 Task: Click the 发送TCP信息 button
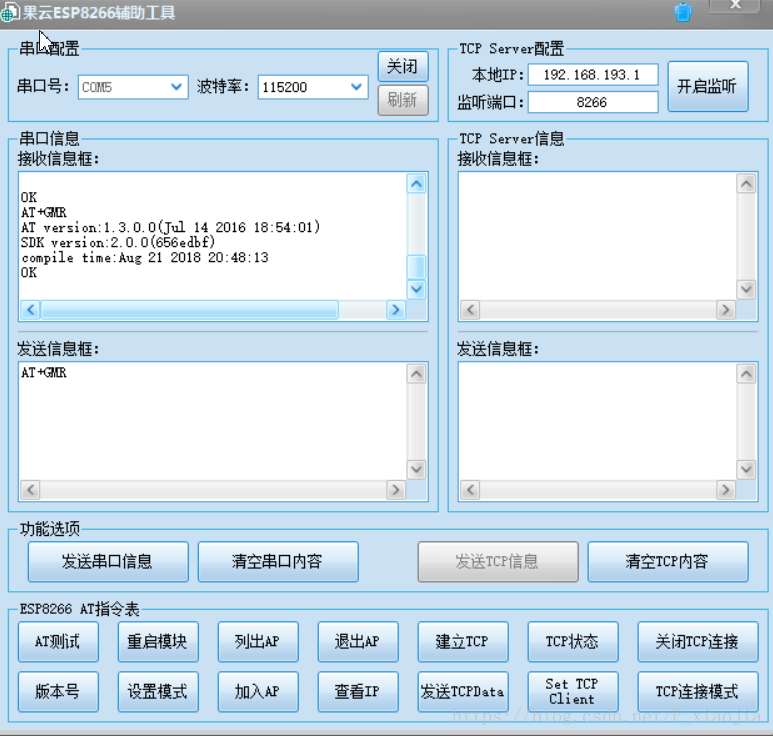(x=497, y=561)
